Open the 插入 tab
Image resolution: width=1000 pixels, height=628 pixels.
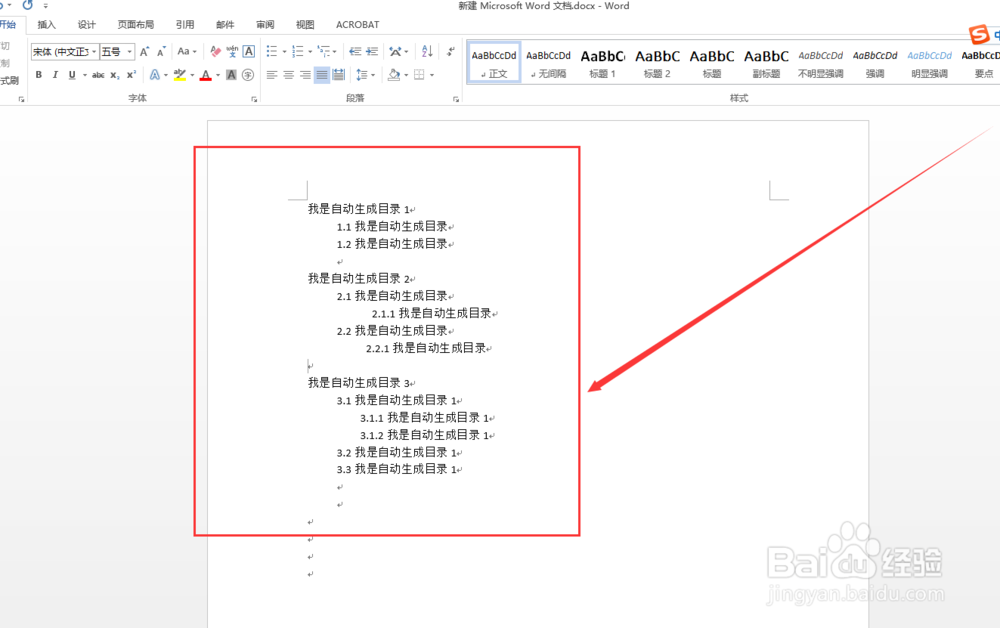click(47, 25)
